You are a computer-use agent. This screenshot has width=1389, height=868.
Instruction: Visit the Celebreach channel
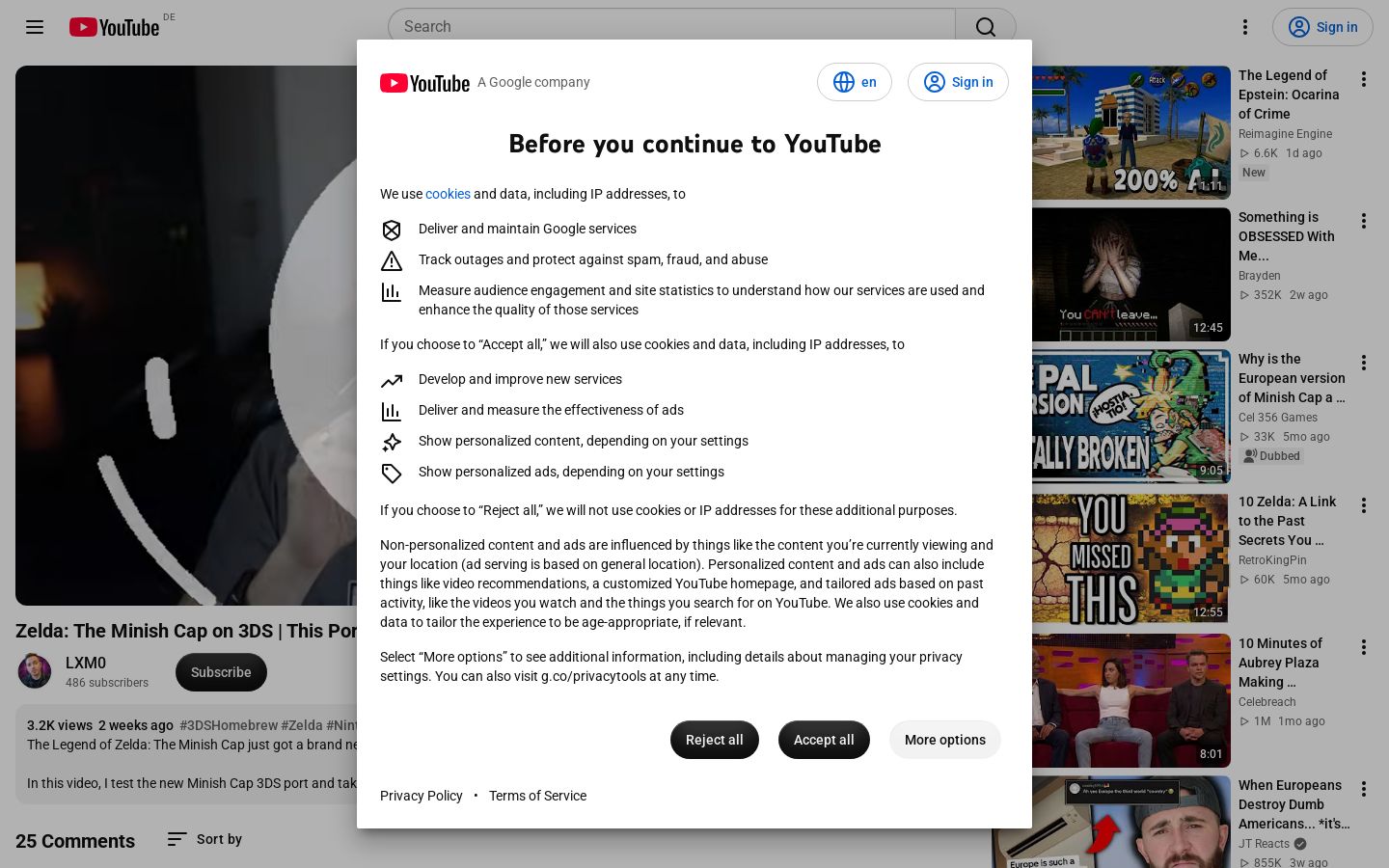pos(1267,702)
